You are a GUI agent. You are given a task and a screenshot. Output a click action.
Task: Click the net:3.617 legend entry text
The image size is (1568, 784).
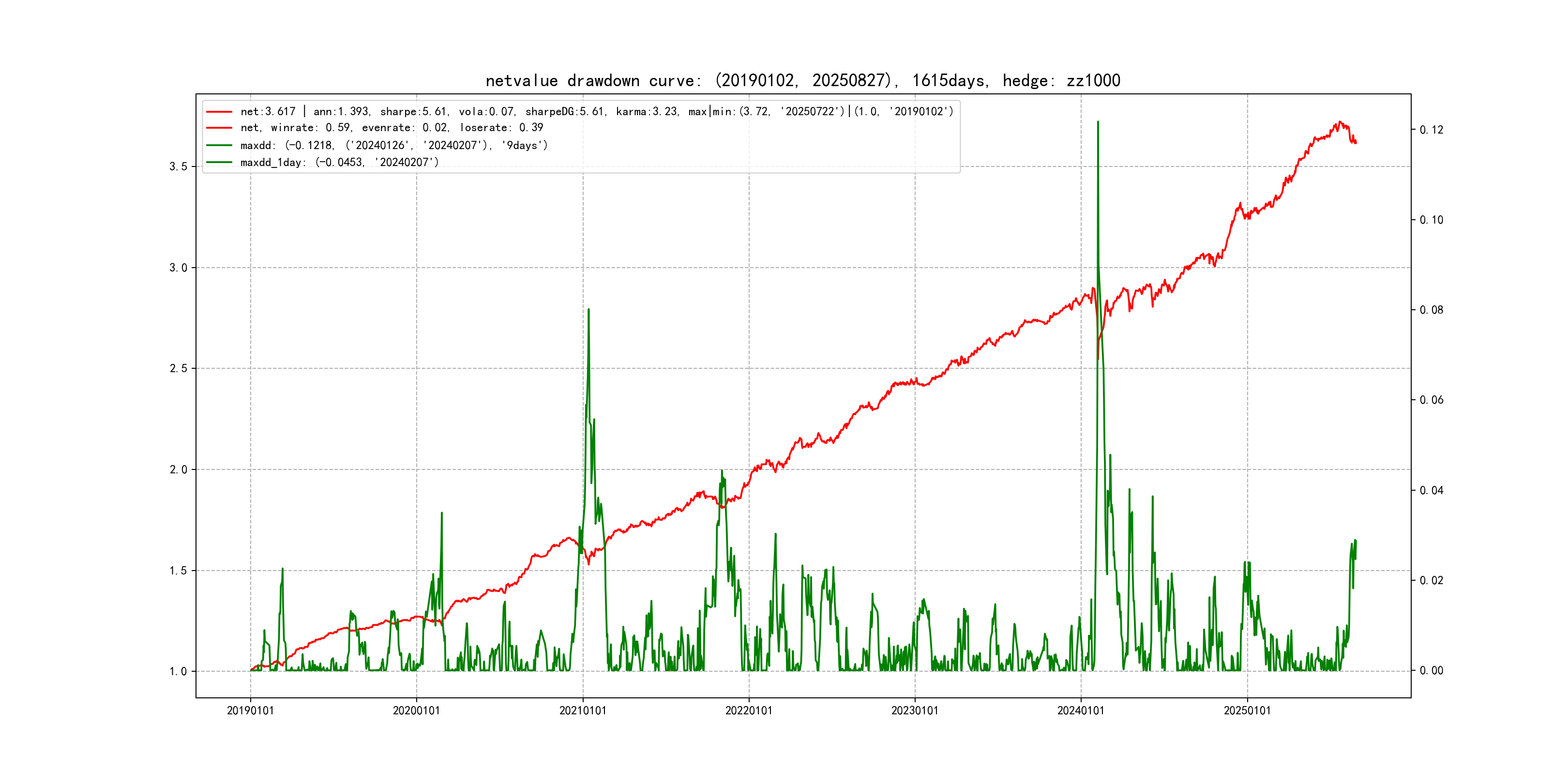[x=597, y=111]
